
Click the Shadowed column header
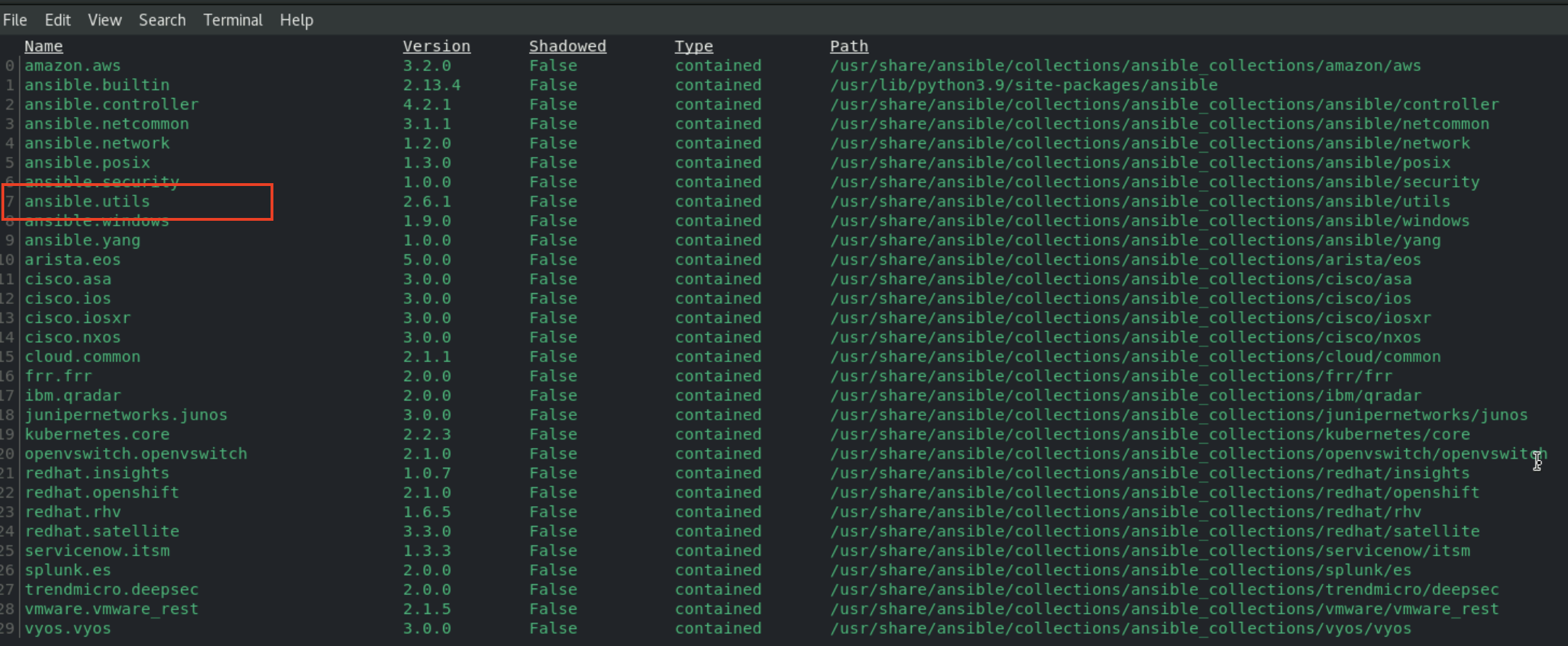567,45
